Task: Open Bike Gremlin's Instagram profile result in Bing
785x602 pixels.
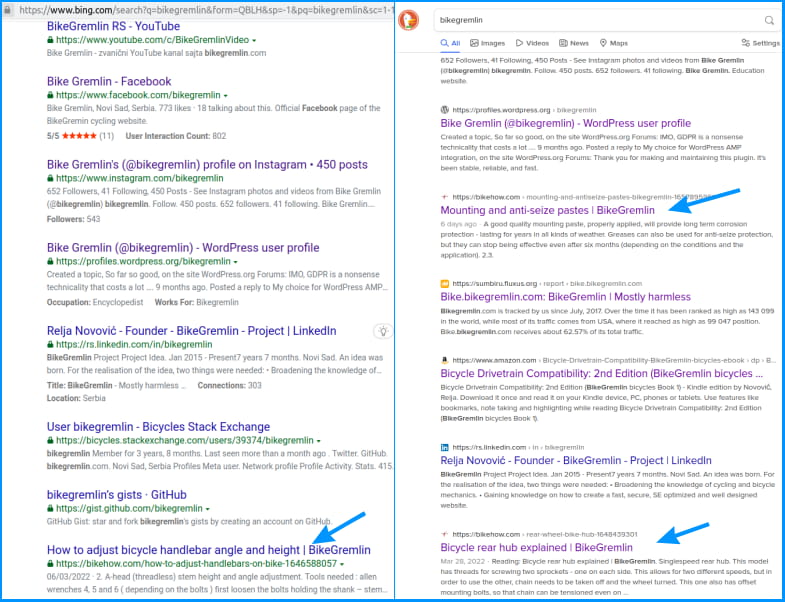Action: pyautogui.click(x=207, y=164)
